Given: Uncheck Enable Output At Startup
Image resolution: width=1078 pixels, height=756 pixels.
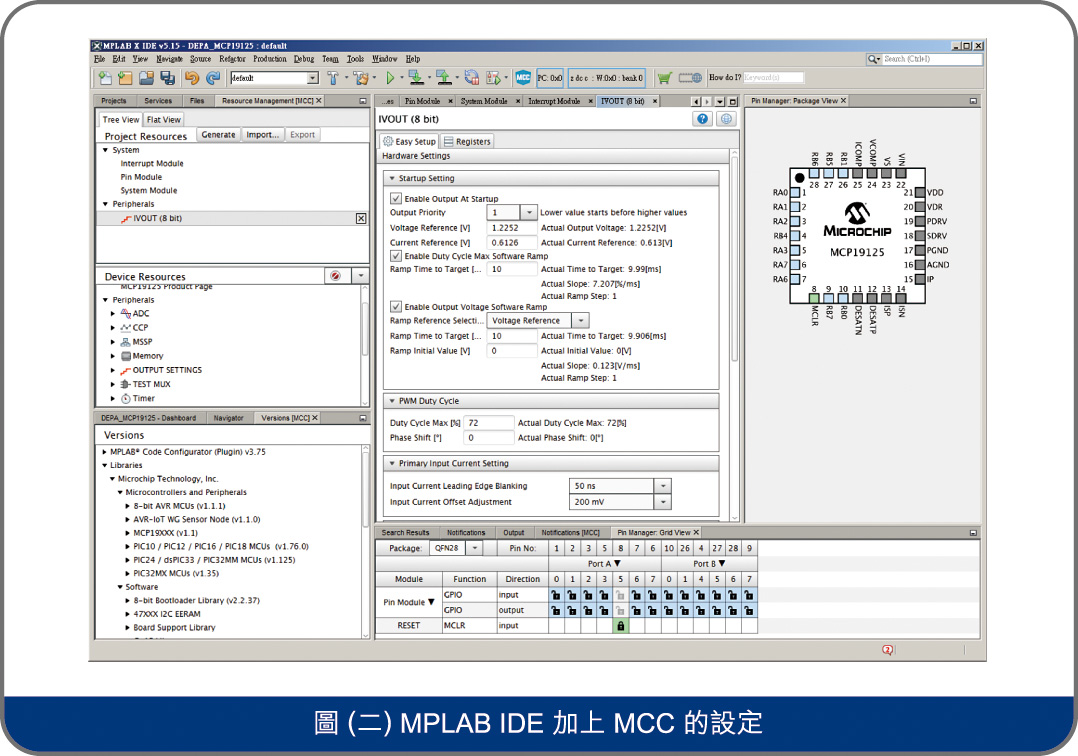Looking at the screenshot, I should coord(396,199).
